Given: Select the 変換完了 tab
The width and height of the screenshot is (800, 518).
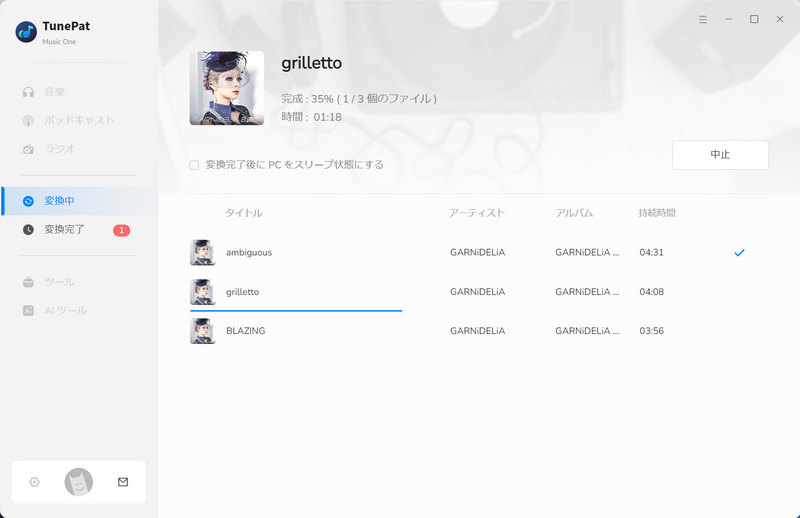Looking at the screenshot, I should (79, 230).
